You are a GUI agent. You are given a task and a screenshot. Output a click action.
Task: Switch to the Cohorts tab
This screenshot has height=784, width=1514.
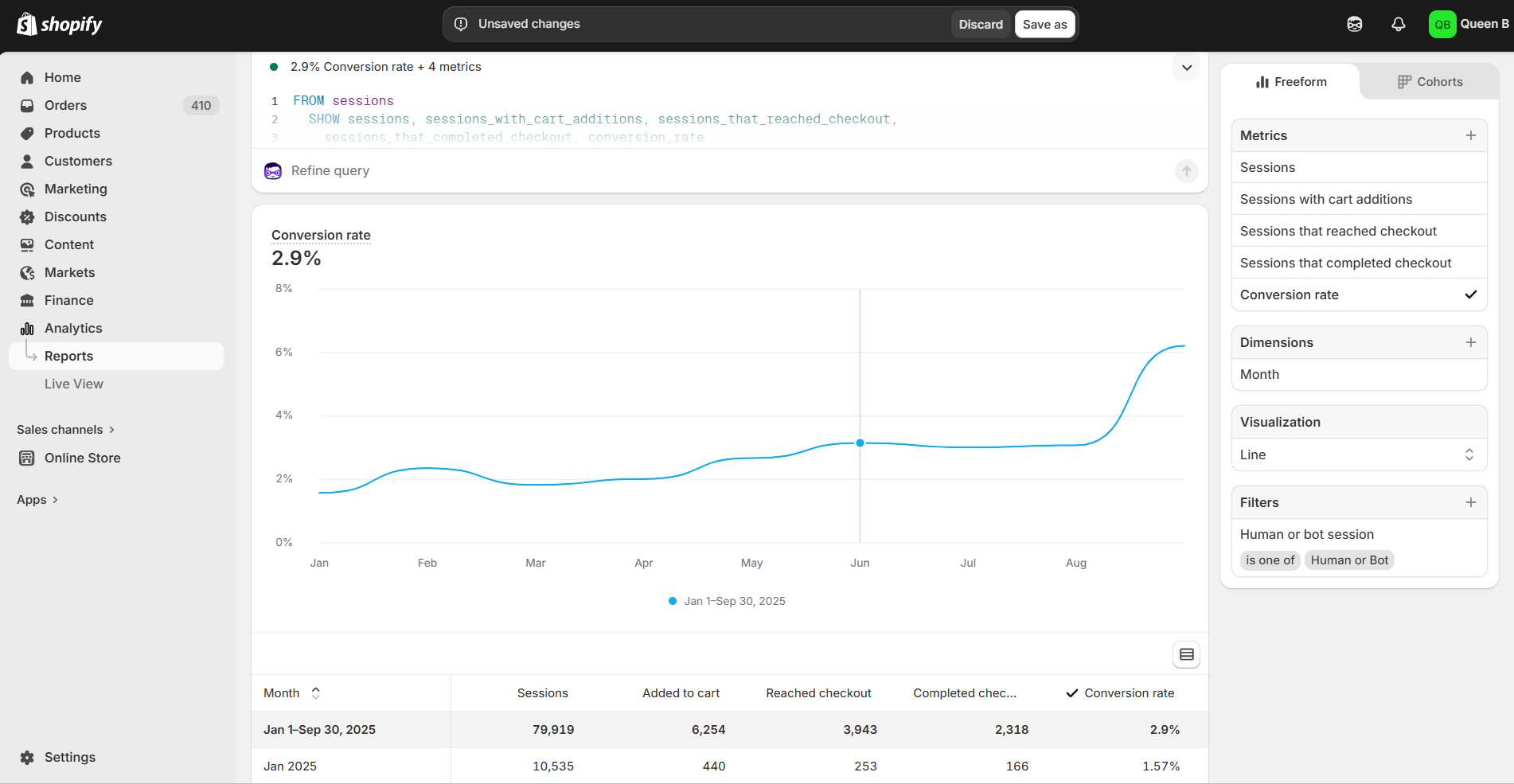pos(1430,81)
